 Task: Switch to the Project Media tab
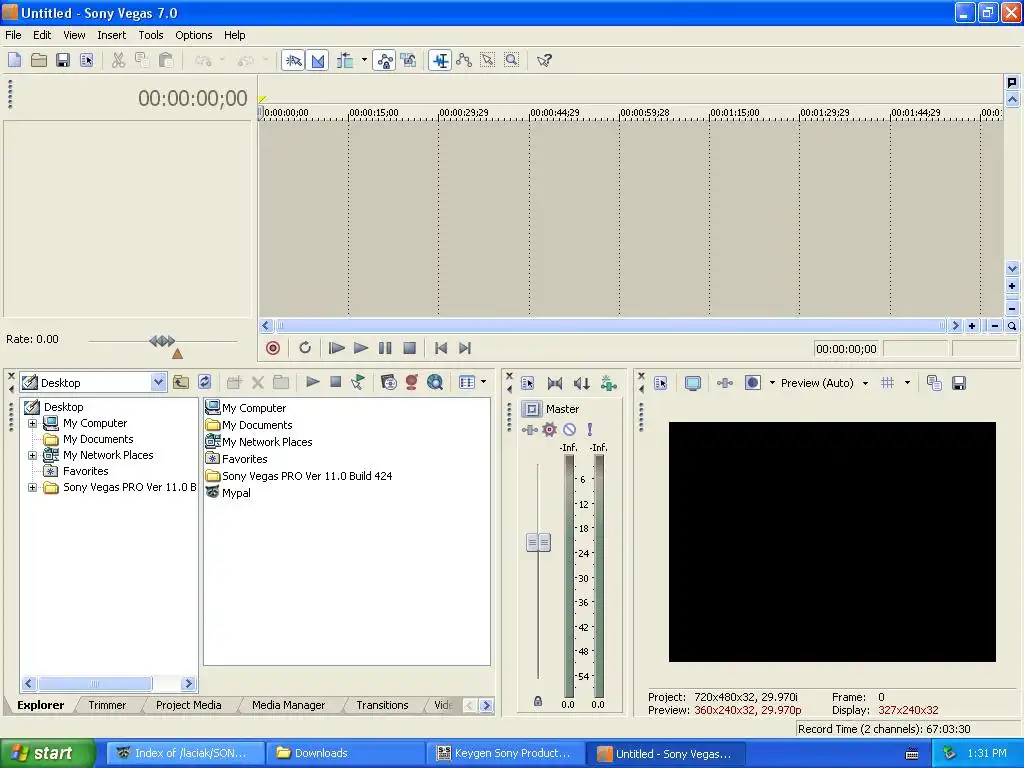[188, 705]
